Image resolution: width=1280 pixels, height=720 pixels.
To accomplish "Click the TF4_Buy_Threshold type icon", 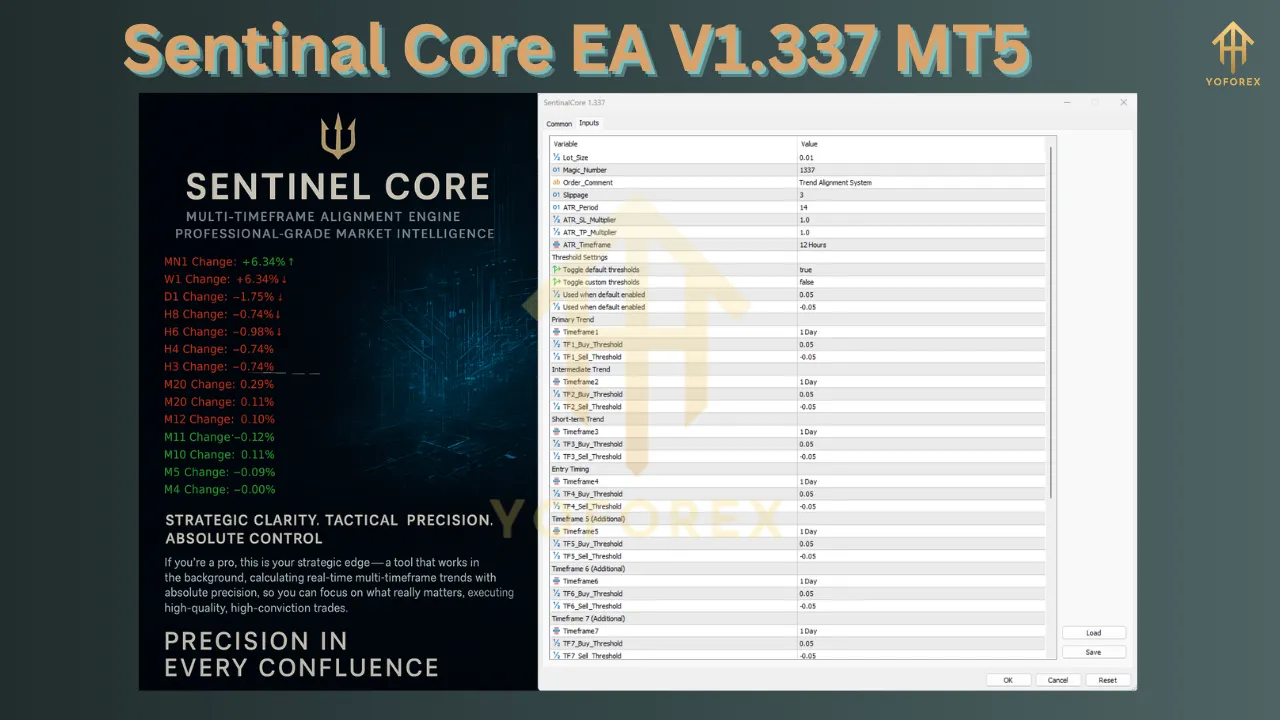I will (556, 494).
